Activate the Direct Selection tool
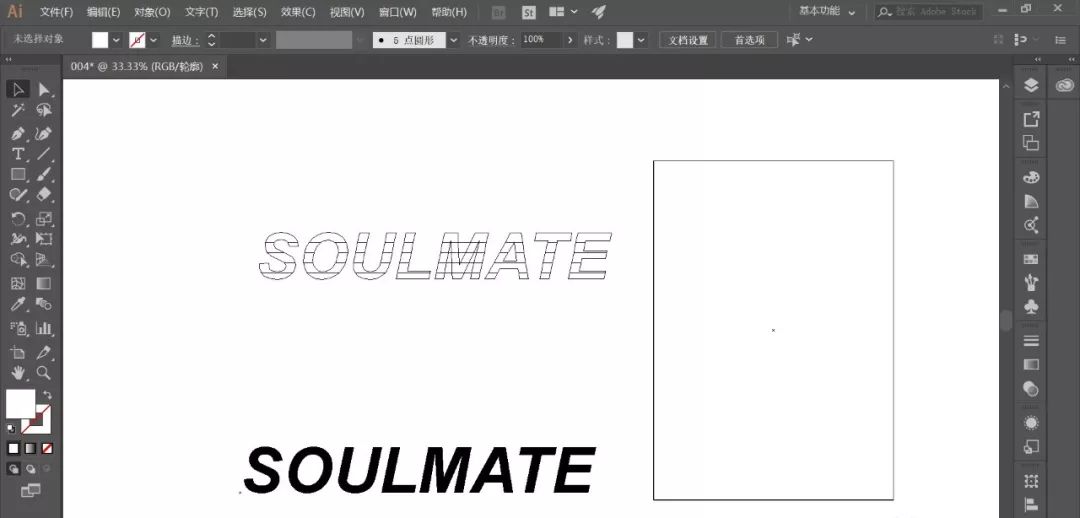Screen dimensions: 1080x518 (44, 90)
